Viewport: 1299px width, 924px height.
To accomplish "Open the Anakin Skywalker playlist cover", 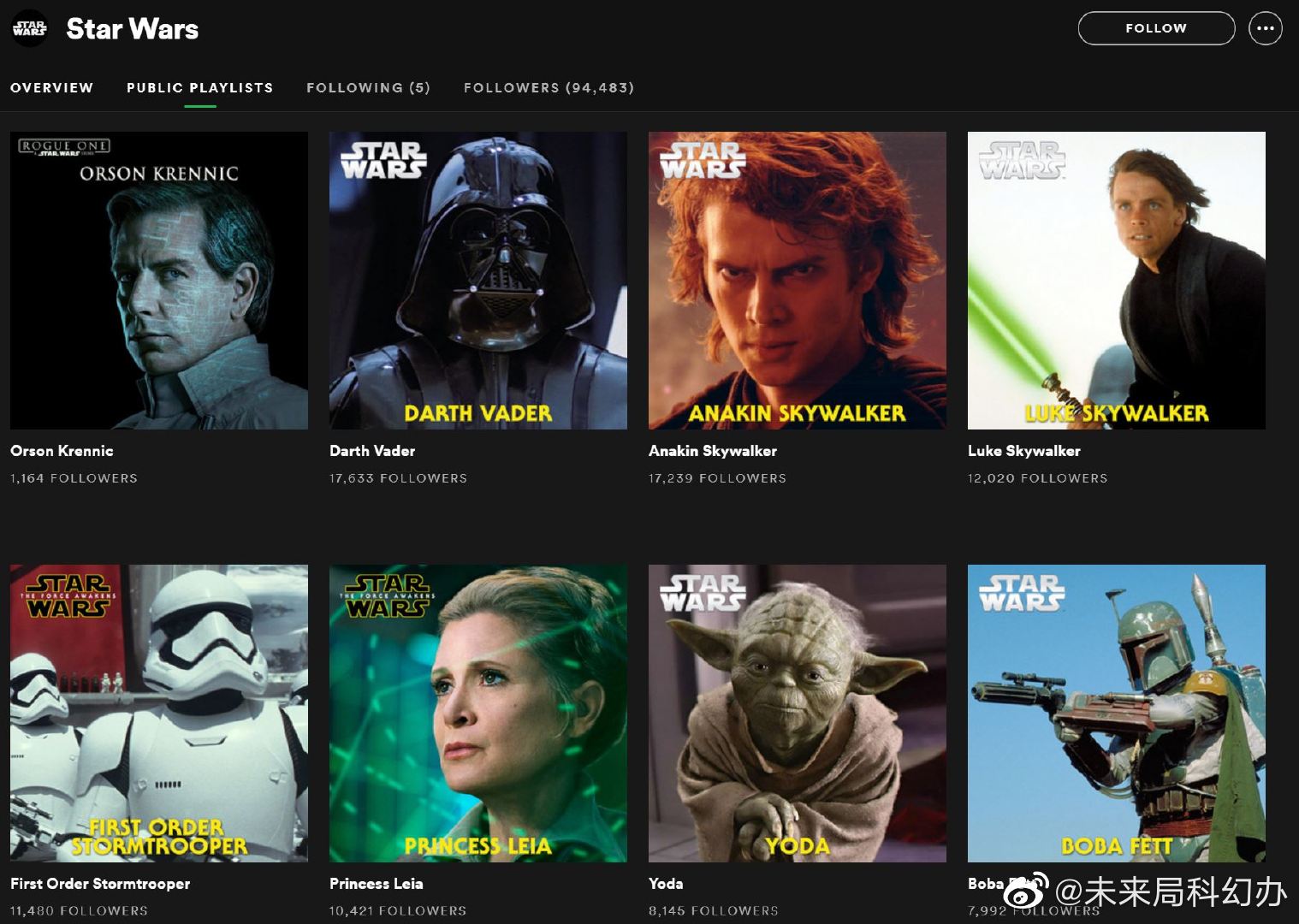I will (x=798, y=281).
